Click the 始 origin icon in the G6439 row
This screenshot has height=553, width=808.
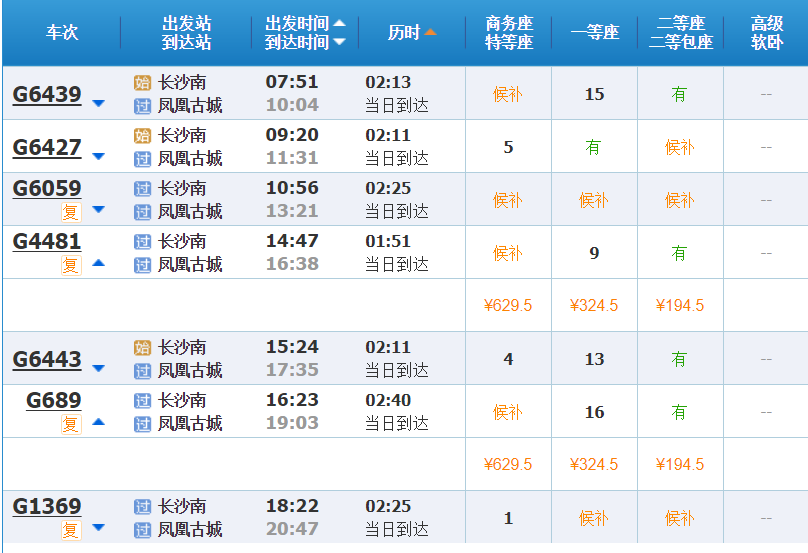142,82
